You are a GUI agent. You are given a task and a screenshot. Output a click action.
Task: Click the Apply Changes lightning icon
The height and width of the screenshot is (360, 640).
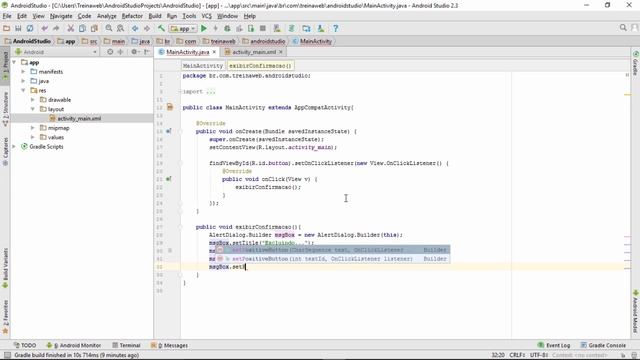coord(216,28)
